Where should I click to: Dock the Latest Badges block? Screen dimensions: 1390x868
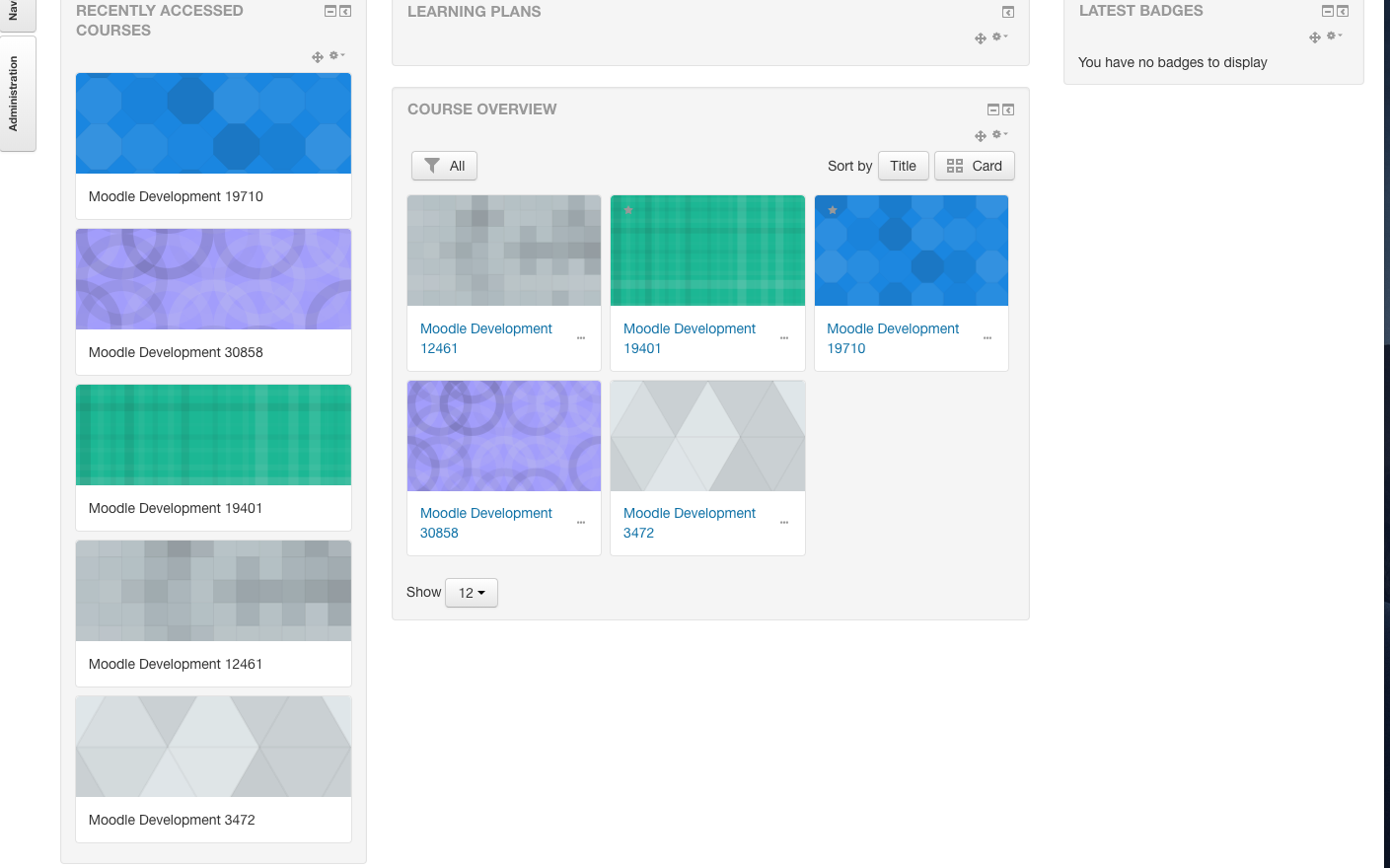pyautogui.click(x=1343, y=11)
